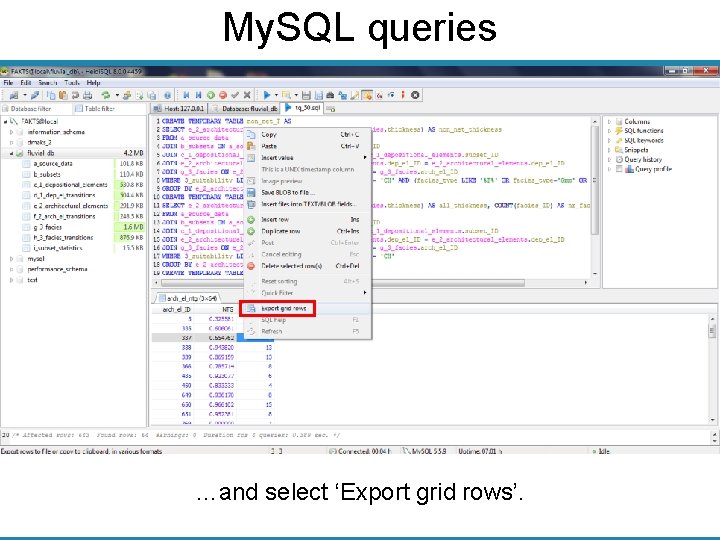This screenshot has height=540, width=720.
Task: Click the Cancel editing X toolbar icon
Action: [247, 96]
